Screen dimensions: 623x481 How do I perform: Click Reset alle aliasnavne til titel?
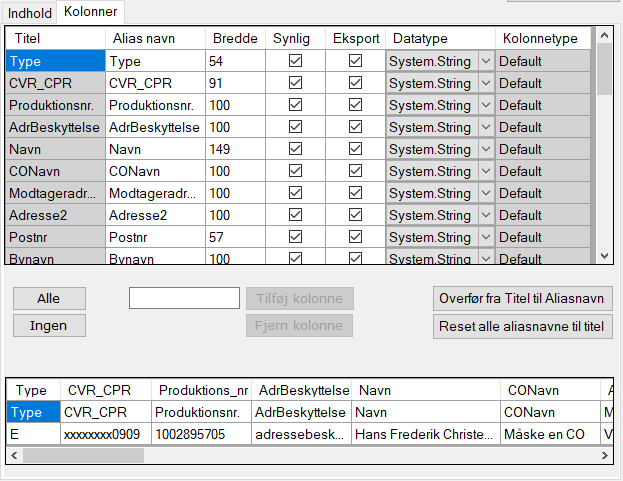[x=524, y=326]
